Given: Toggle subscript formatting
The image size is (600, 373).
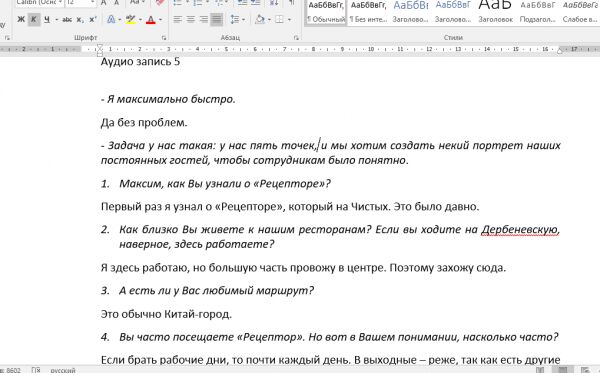Looking at the screenshot, I should [80, 19].
